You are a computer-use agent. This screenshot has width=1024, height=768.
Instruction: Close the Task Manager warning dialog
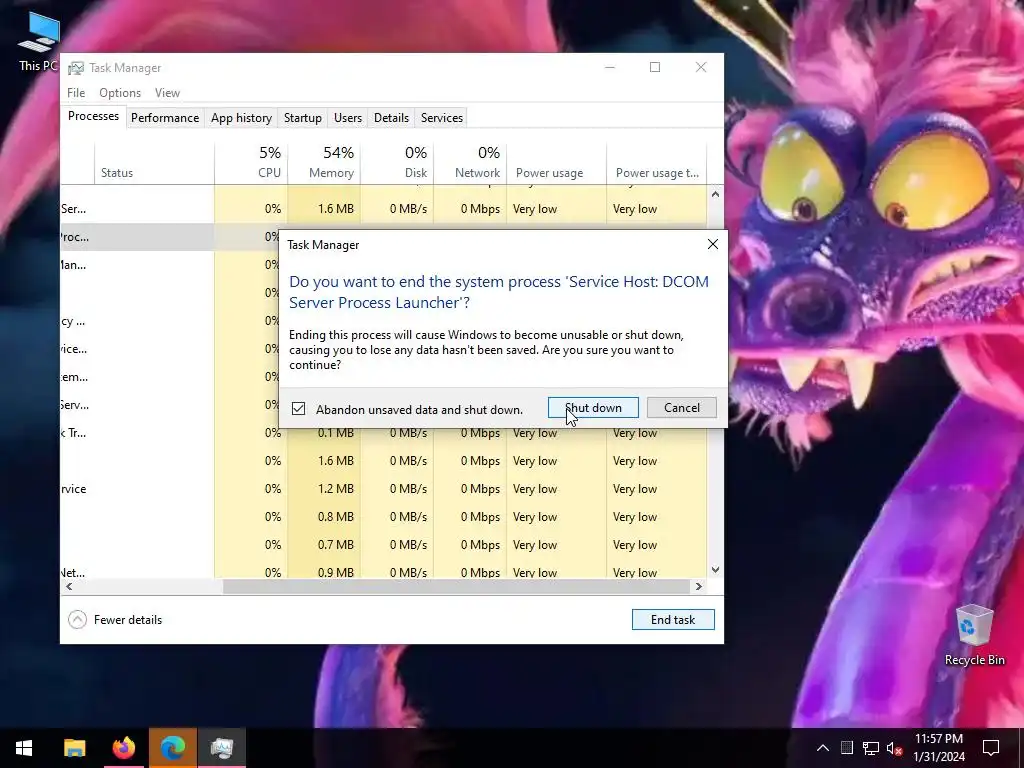point(712,244)
